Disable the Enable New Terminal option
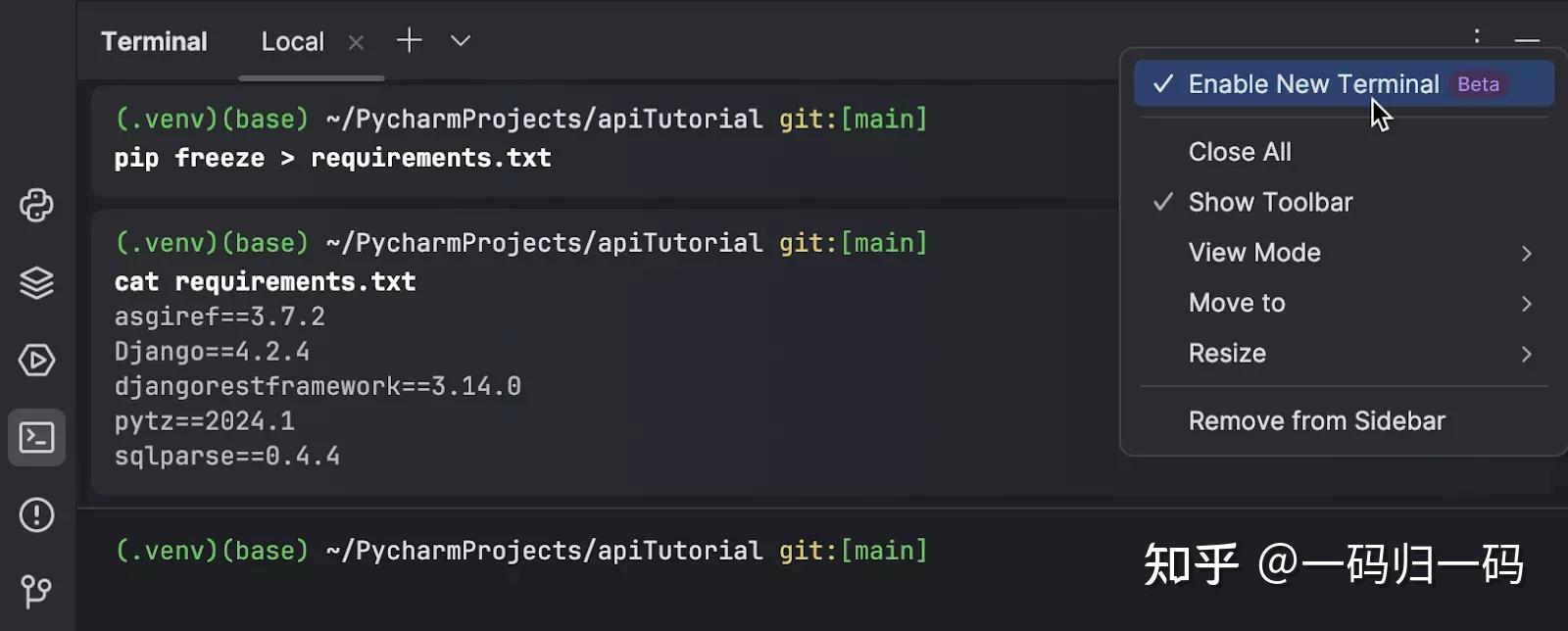This screenshot has width=1568, height=631. point(1313,84)
